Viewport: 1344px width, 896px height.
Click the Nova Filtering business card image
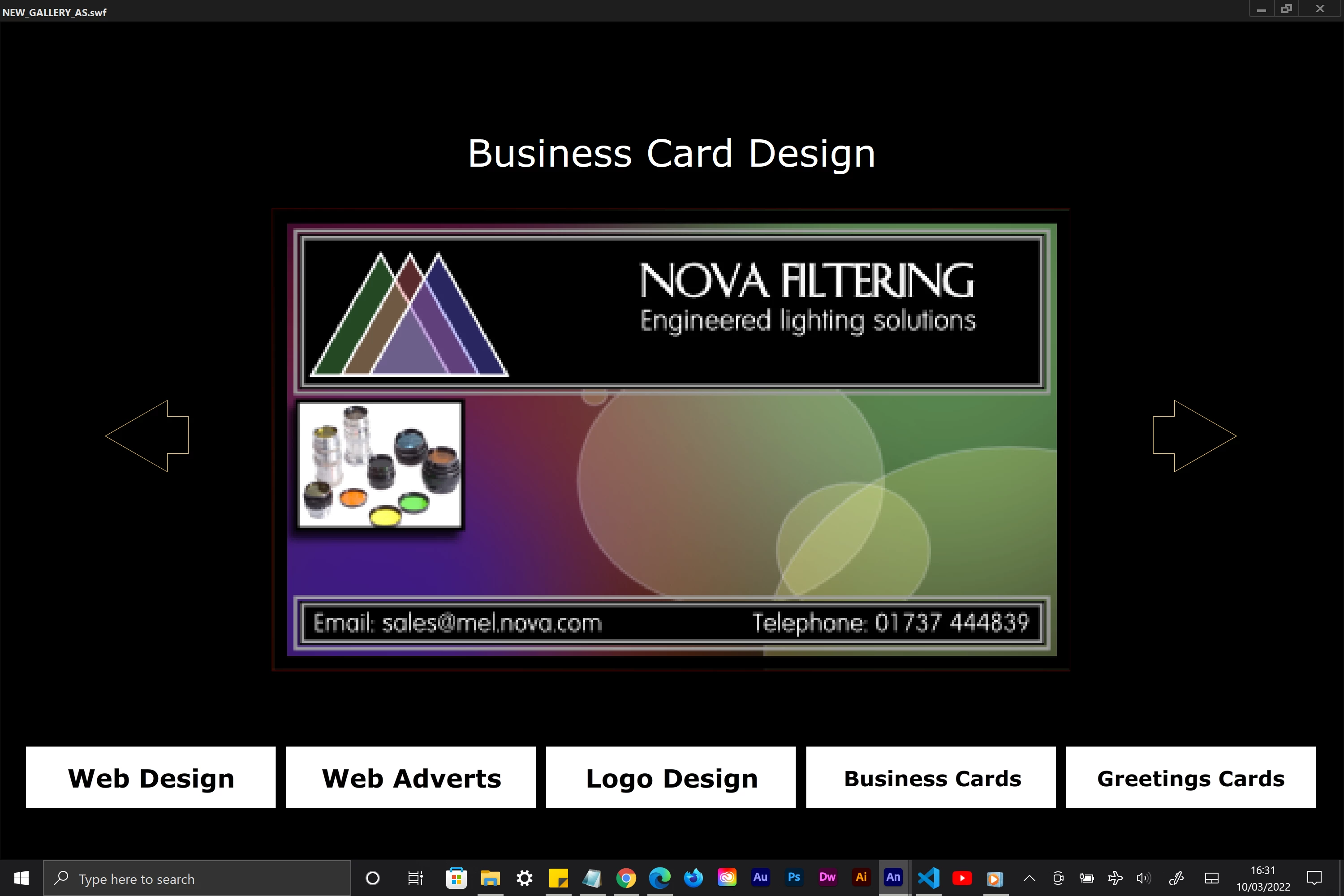(672, 439)
